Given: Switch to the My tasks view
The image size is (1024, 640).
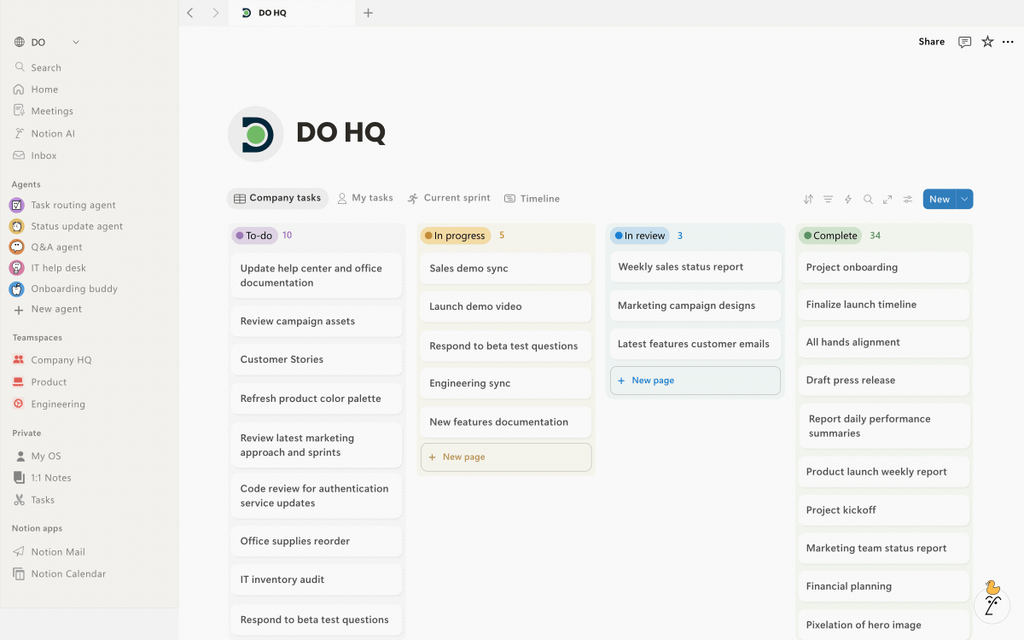Looking at the screenshot, I should click(x=365, y=198).
